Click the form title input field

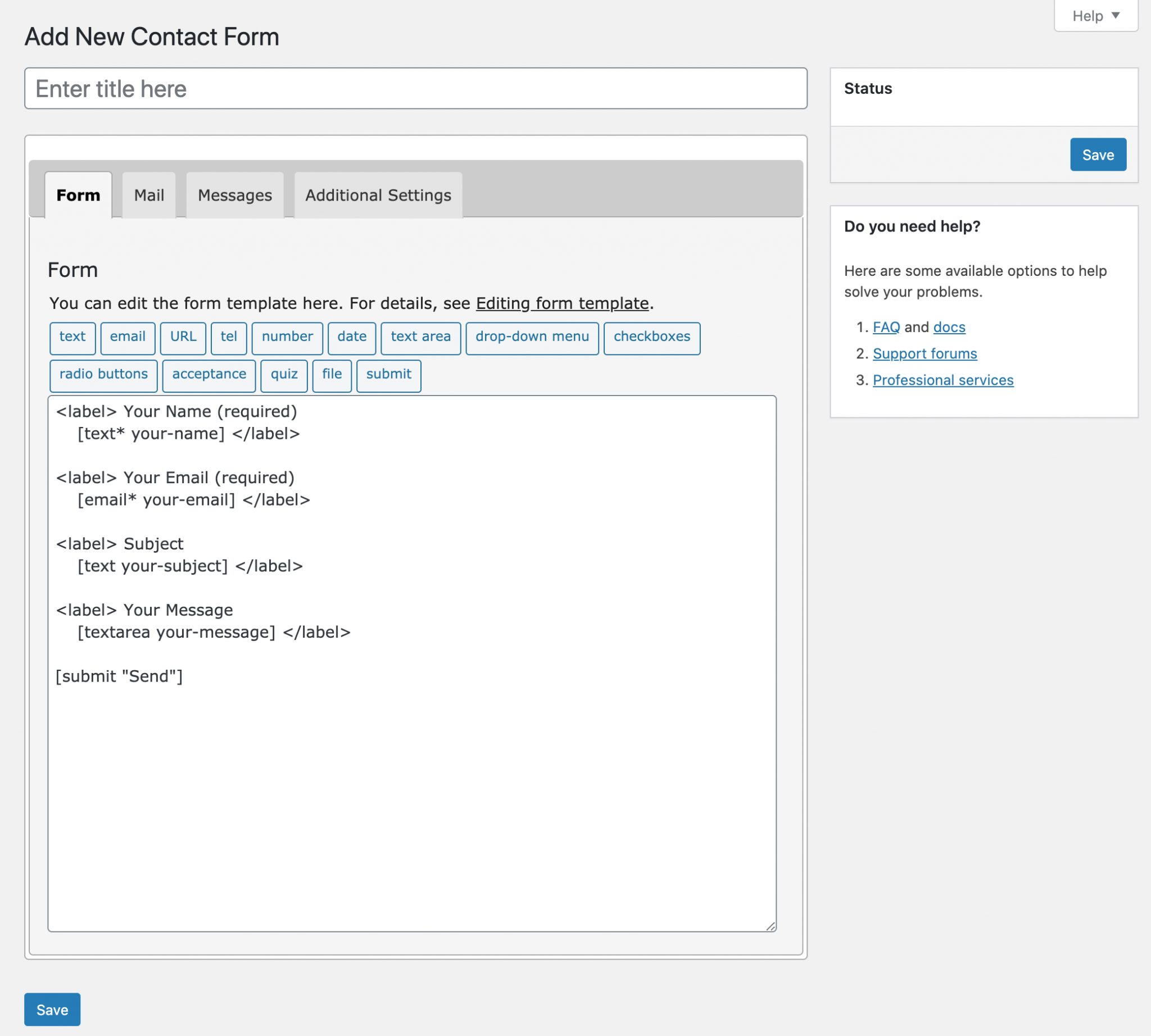click(x=415, y=89)
